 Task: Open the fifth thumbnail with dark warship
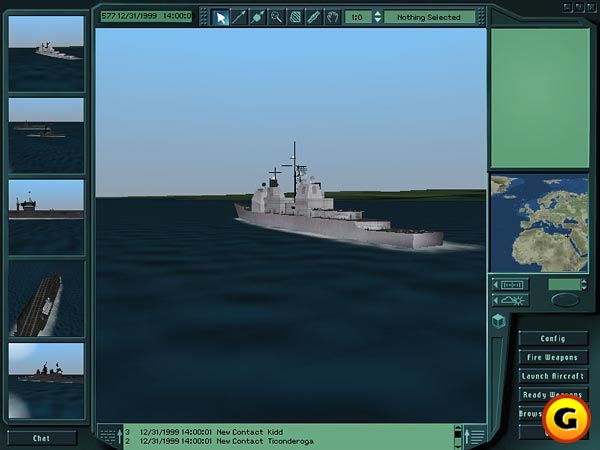(x=46, y=381)
